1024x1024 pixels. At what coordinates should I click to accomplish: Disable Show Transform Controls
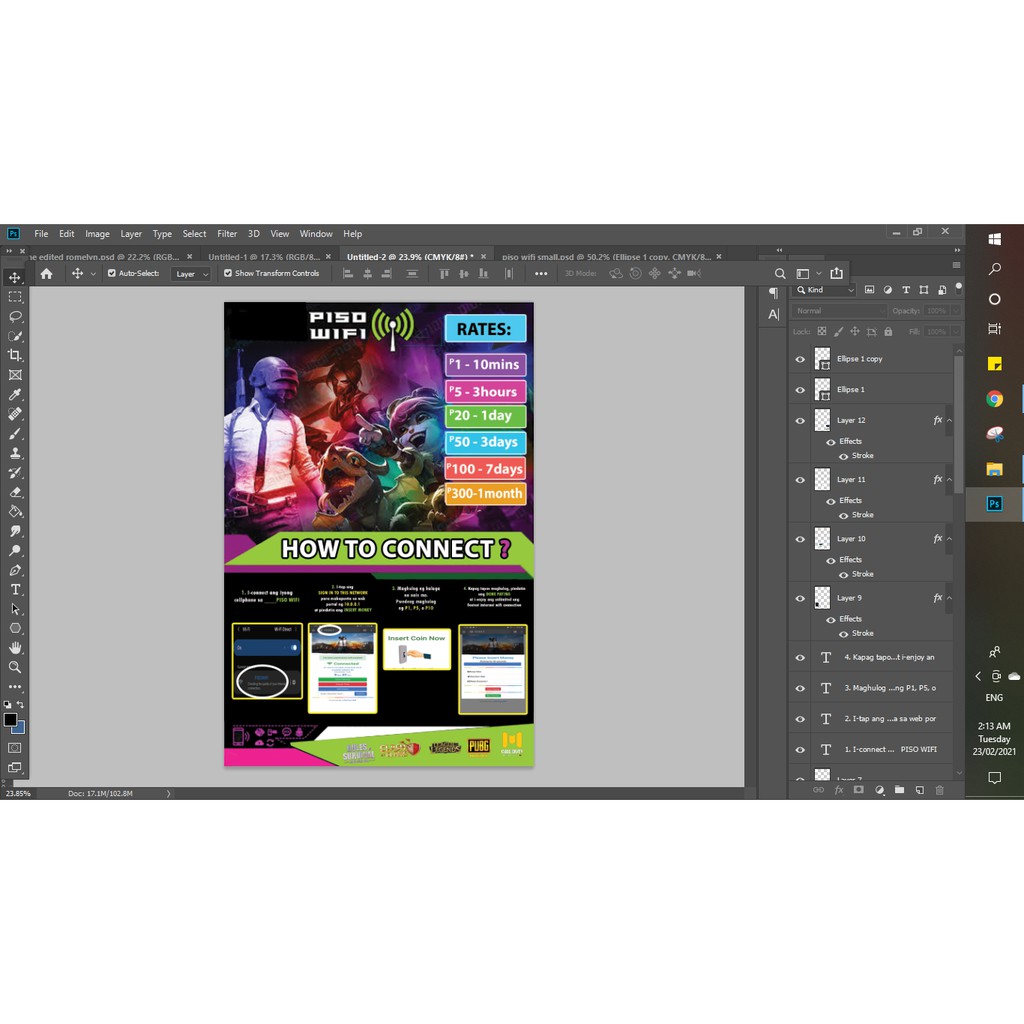tap(228, 273)
